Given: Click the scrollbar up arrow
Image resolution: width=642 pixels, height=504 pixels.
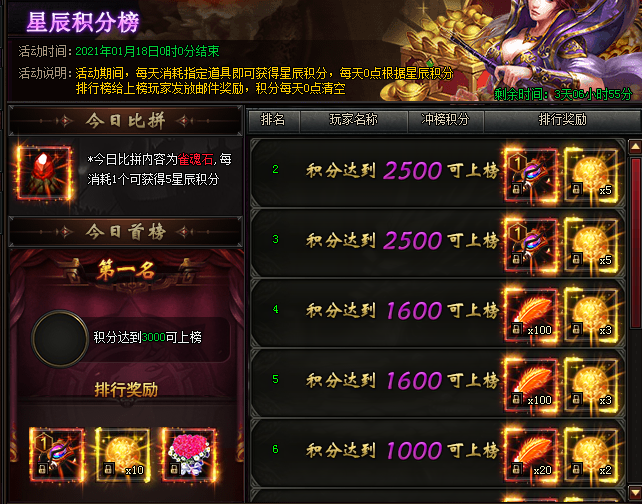Looking at the screenshot, I should tap(635, 146).
